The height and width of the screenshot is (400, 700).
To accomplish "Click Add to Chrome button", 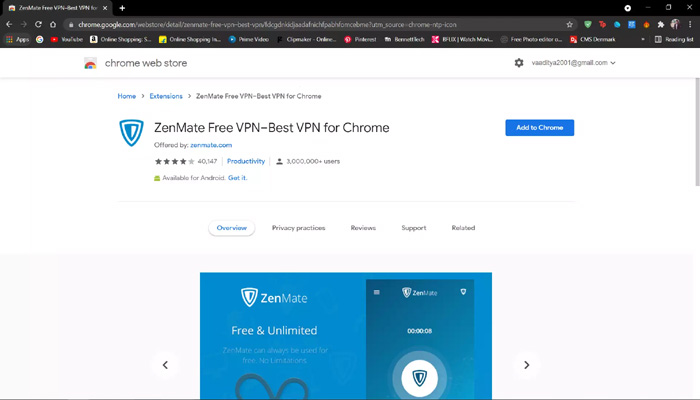I will 540,128.
